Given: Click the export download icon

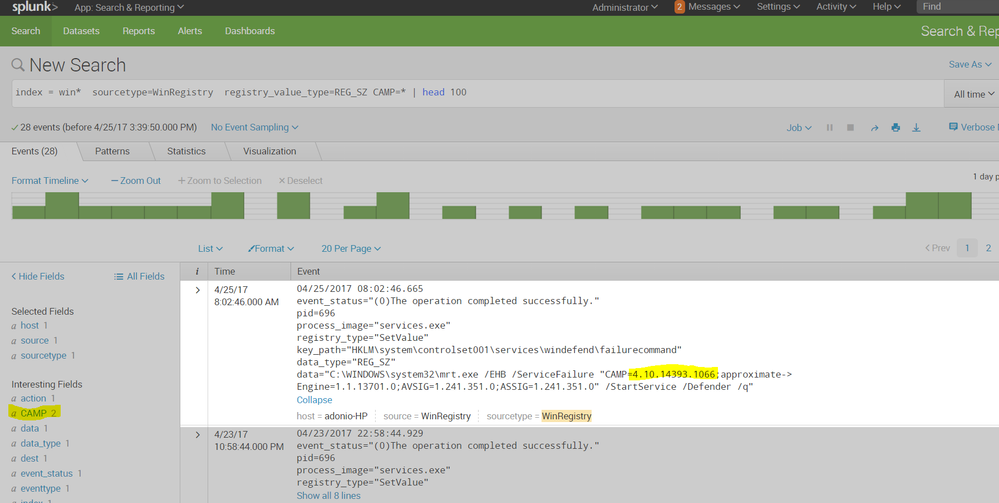Looking at the screenshot, I should pos(916,128).
